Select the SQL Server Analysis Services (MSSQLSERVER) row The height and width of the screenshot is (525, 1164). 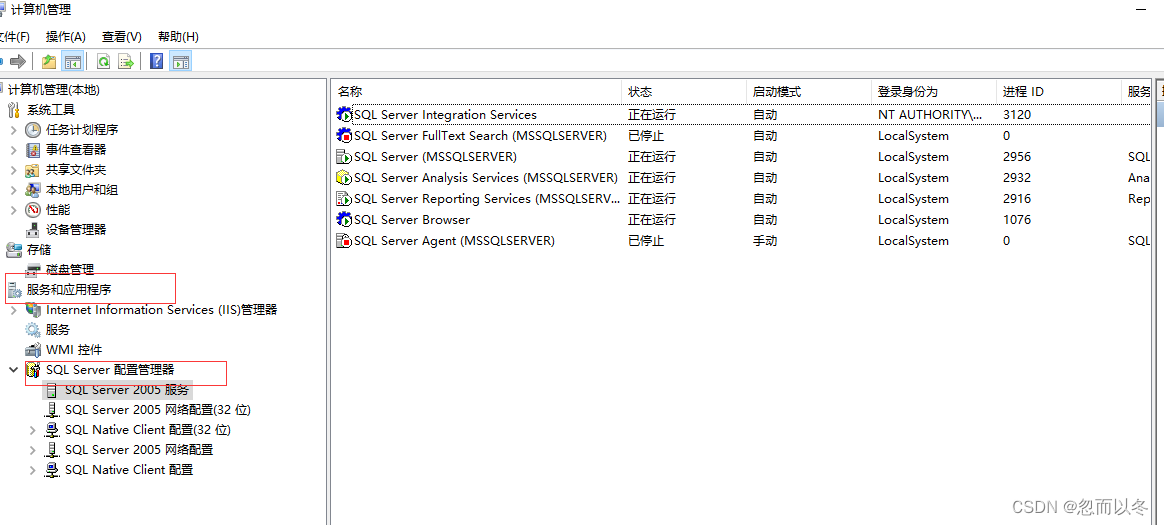485,178
